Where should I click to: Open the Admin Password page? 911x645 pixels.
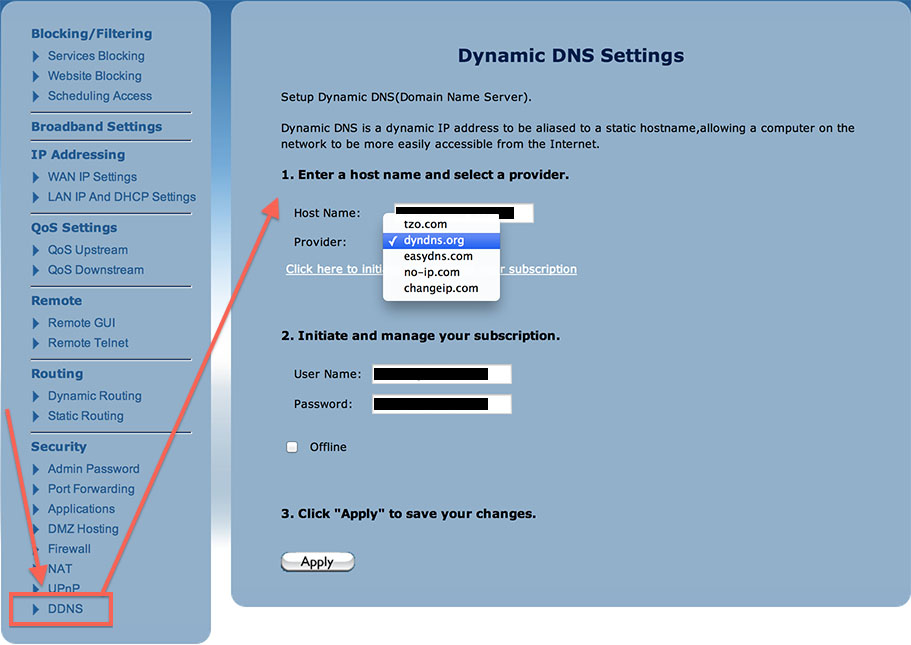pos(94,469)
